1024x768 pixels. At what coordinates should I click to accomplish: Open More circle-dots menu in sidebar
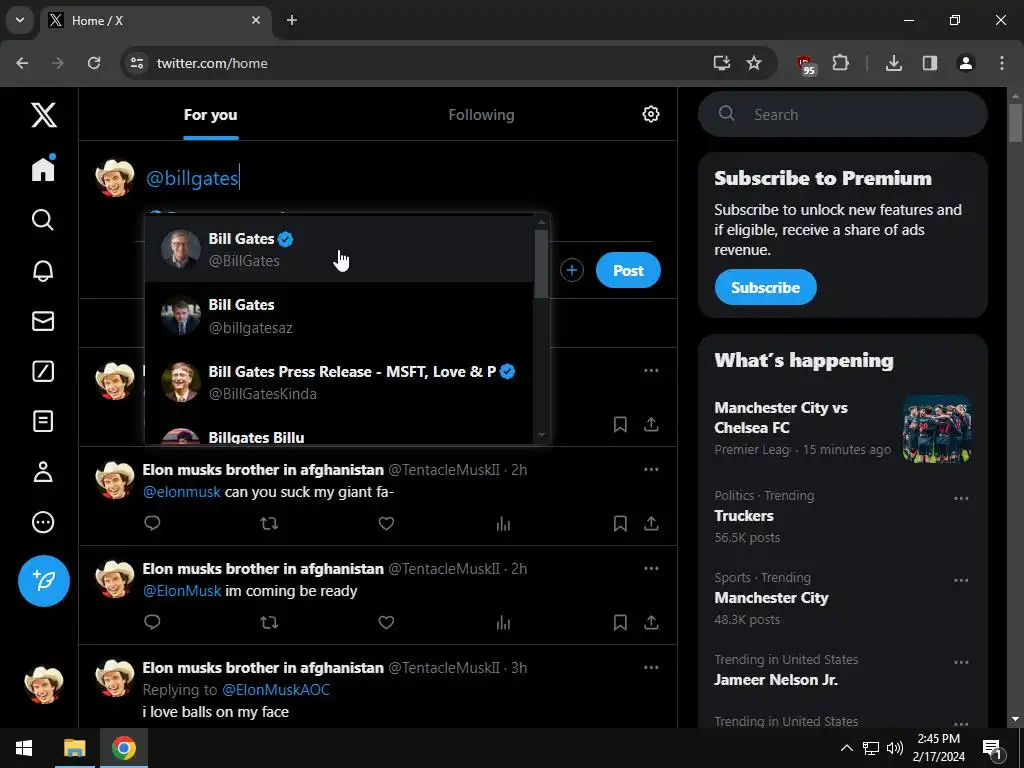click(43, 522)
